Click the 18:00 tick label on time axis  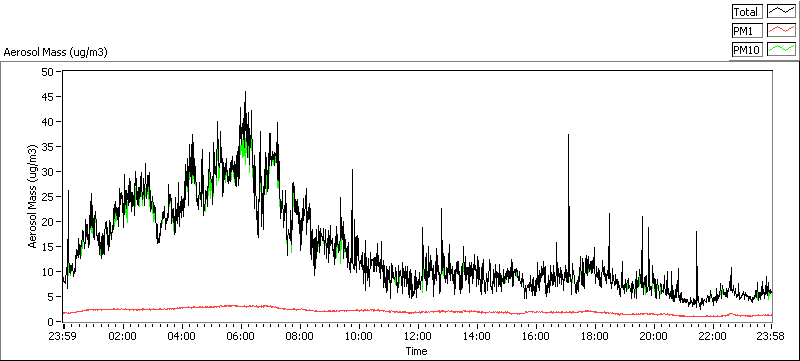coord(595,337)
